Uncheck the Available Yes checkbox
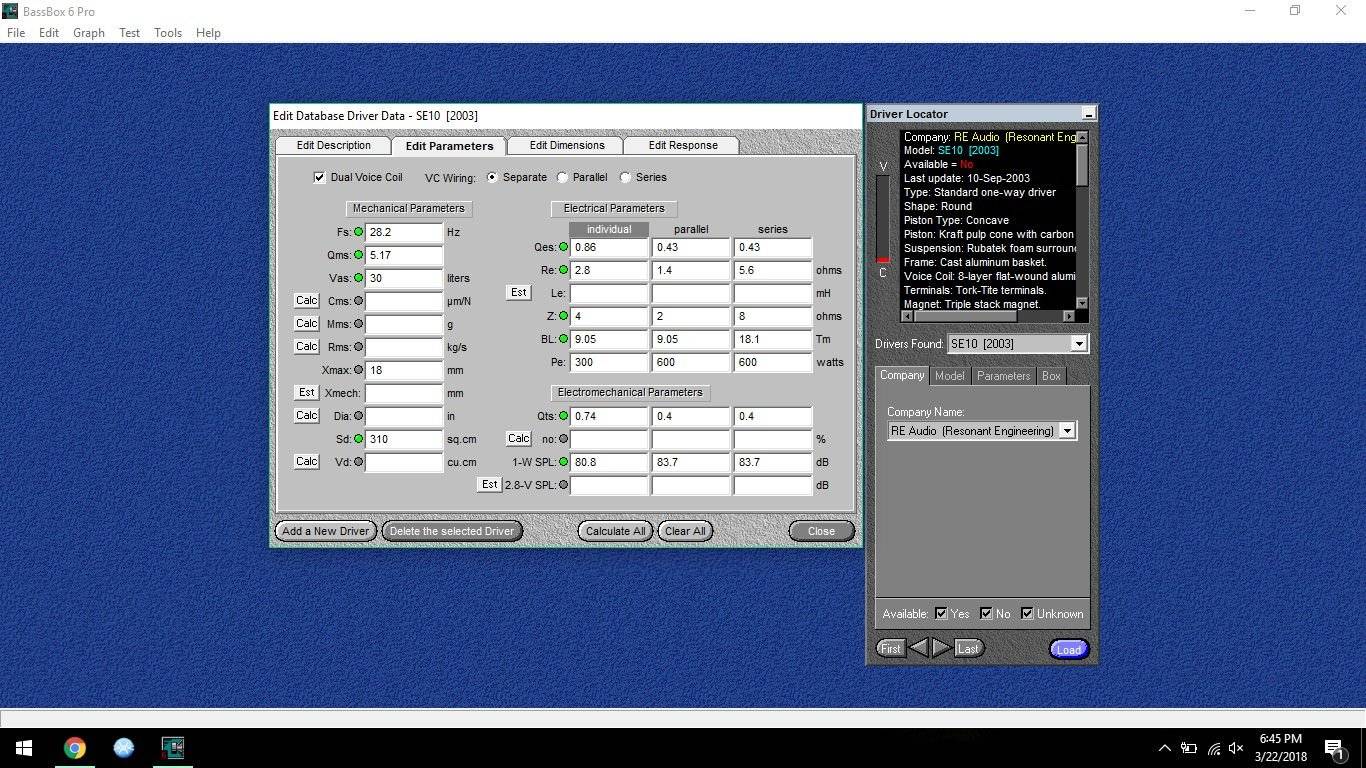Screen dimensions: 1366x768 click(941, 614)
